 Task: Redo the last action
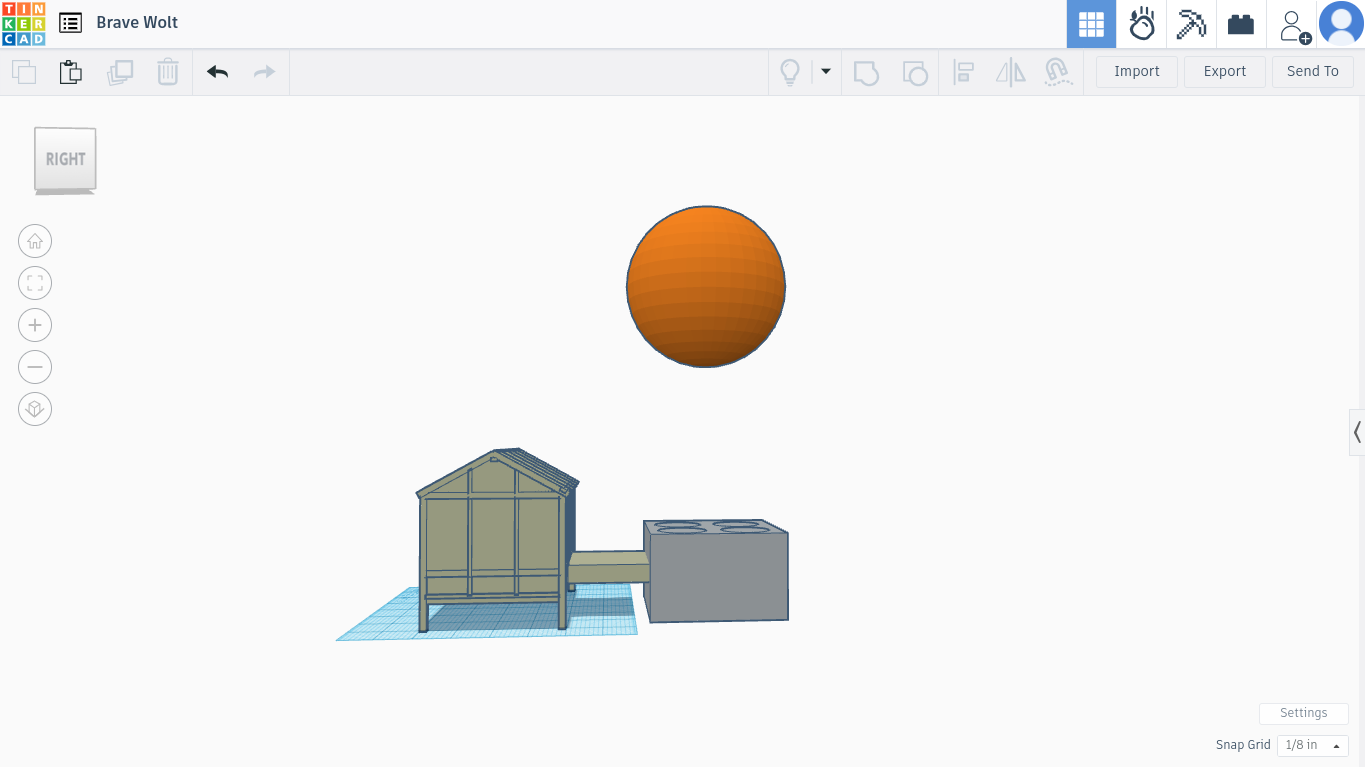tap(264, 72)
